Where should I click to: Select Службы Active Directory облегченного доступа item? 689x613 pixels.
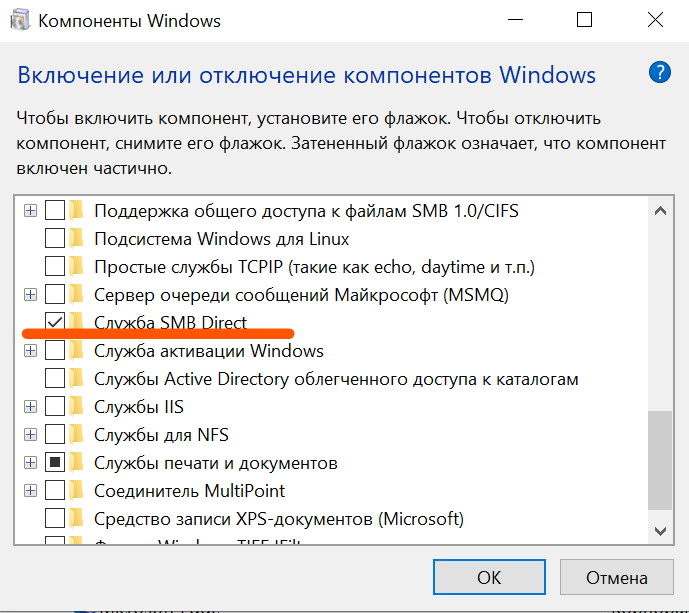[336, 379]
